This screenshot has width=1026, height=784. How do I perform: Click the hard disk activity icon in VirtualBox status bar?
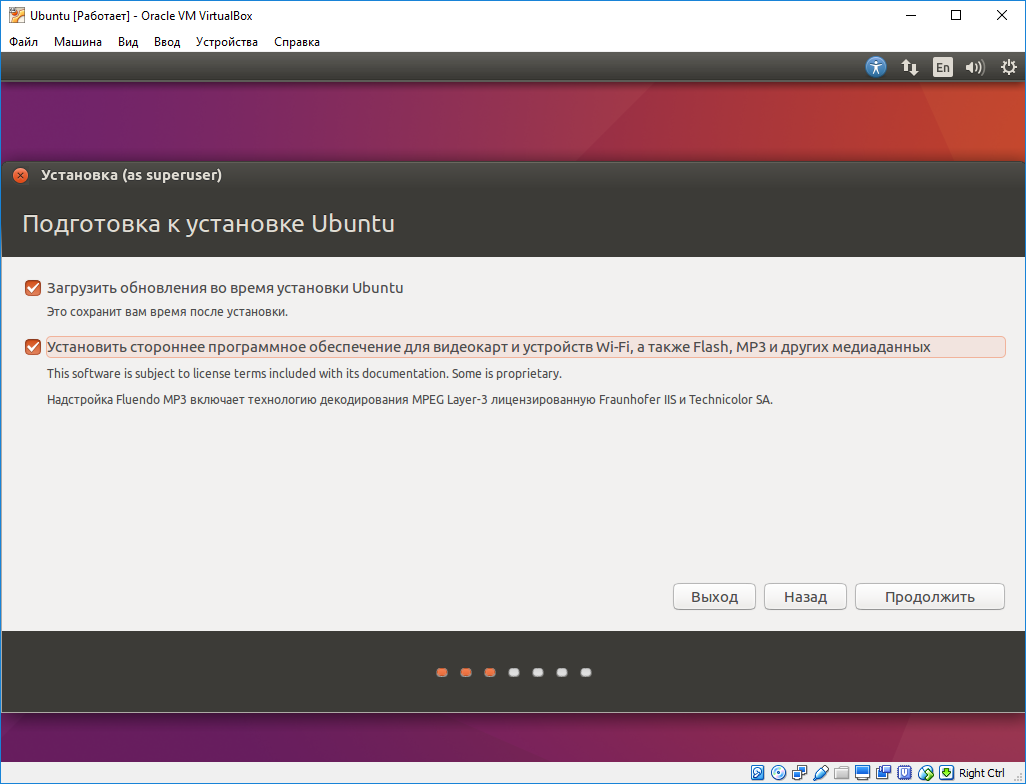(757, 772)
